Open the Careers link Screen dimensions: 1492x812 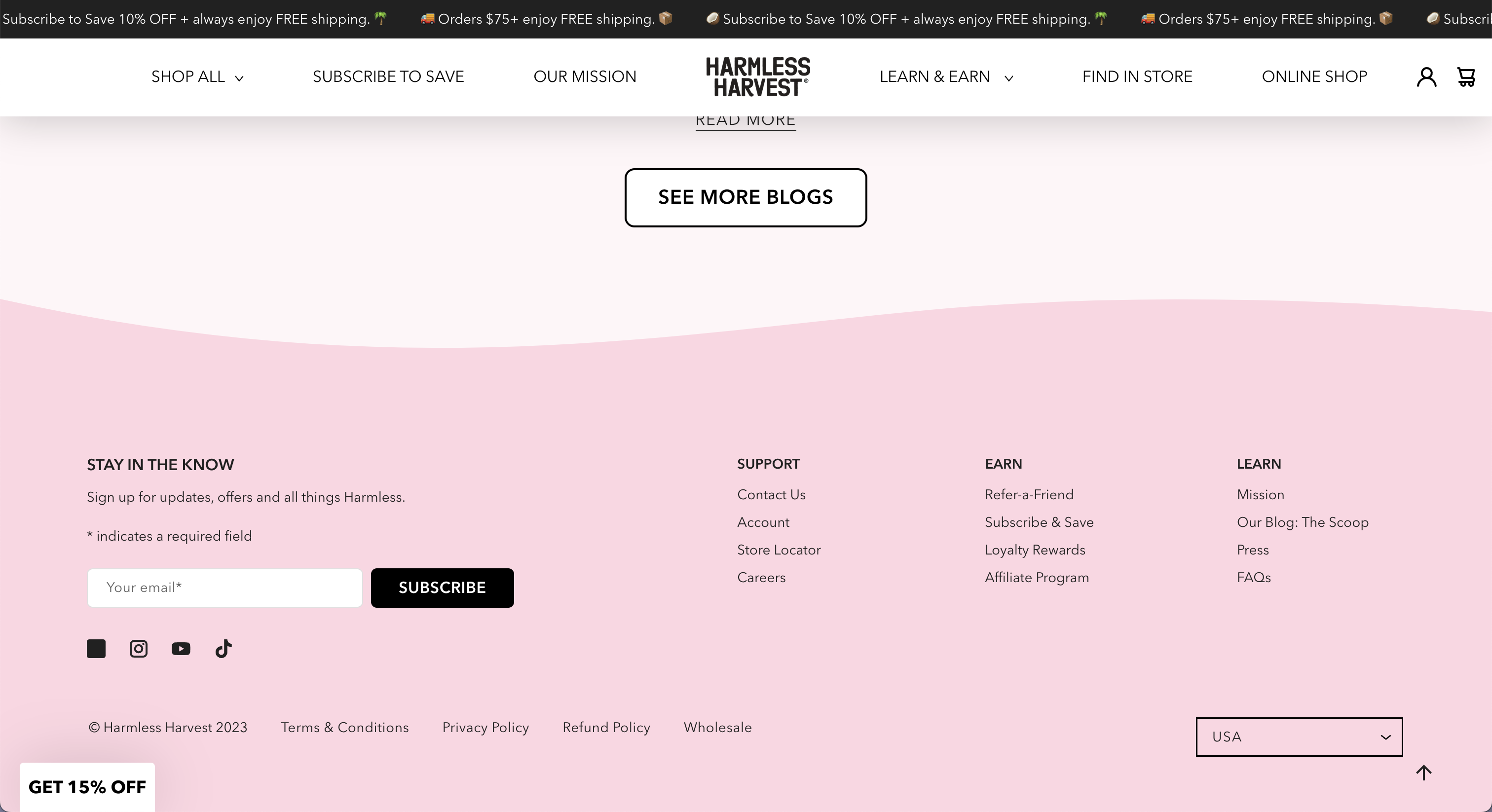click(x=762, y=578)
